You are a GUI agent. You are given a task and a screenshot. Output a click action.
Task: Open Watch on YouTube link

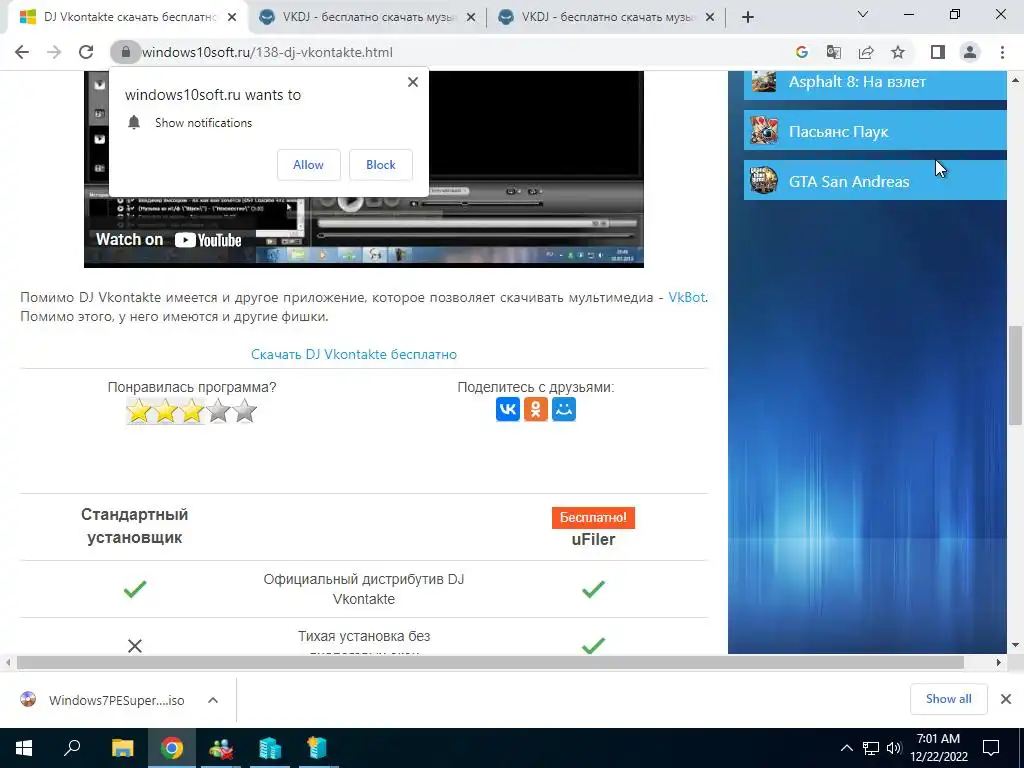click(168, 240)
